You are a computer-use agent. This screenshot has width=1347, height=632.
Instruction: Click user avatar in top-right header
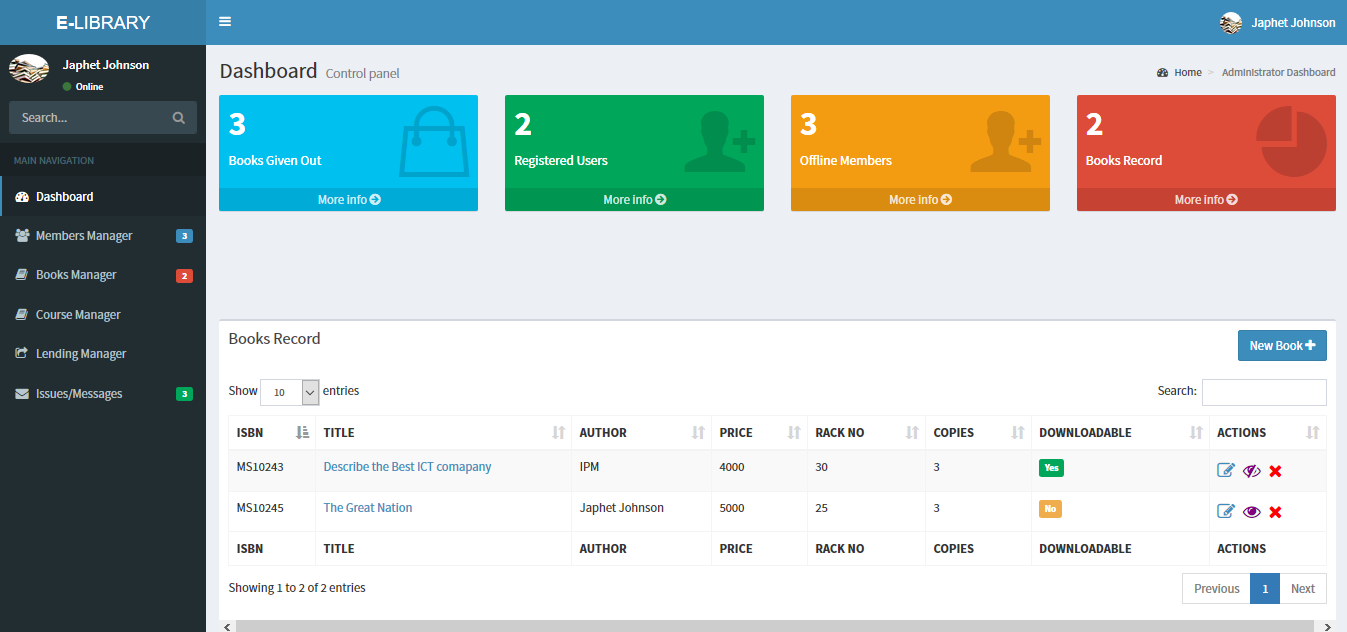[1230, 22]
